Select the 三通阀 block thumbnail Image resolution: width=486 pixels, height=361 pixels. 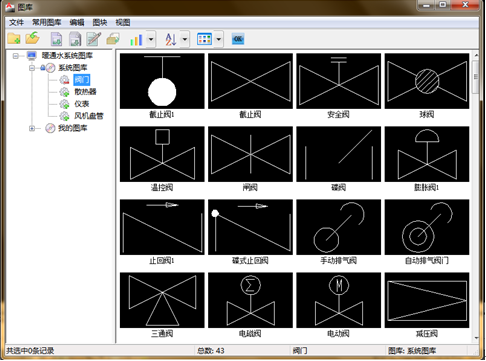(162, 300)
